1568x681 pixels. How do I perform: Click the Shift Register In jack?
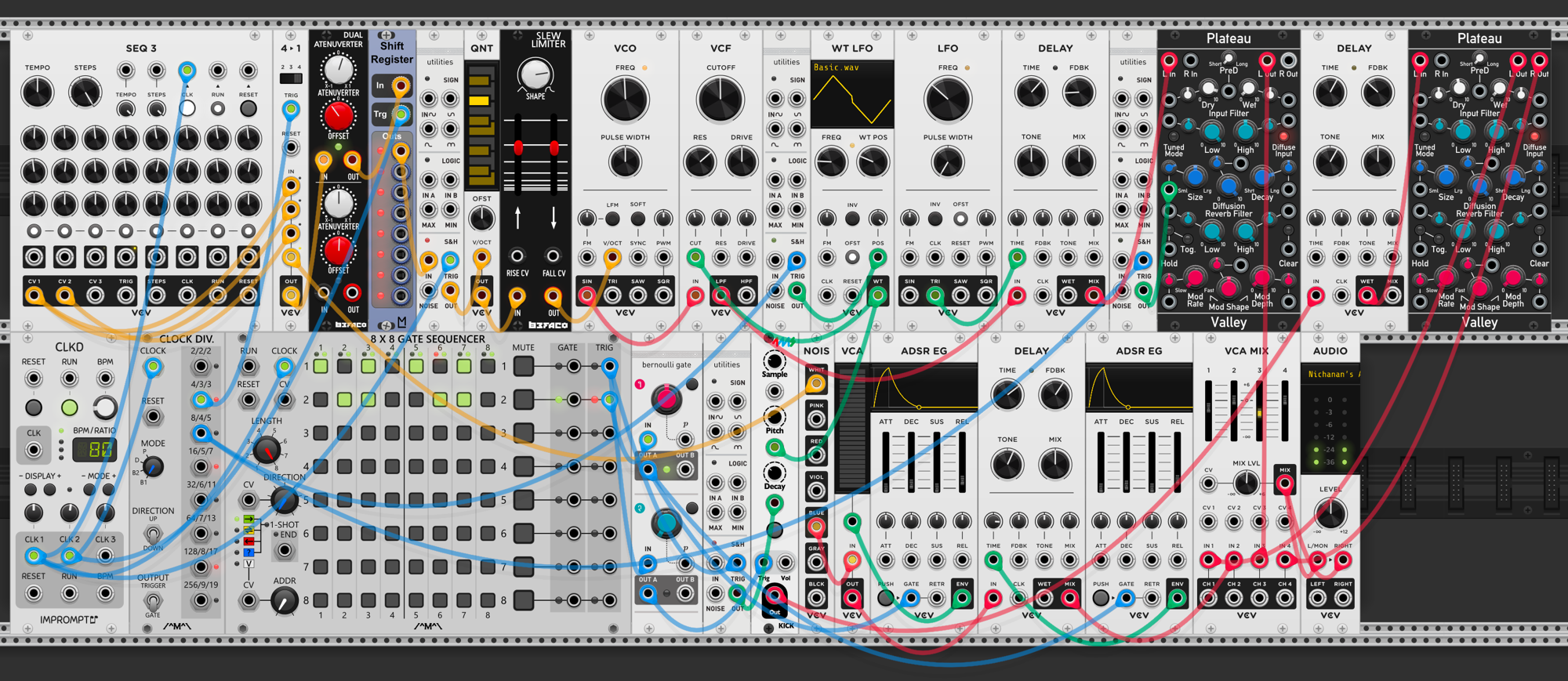tap(401, 85)
